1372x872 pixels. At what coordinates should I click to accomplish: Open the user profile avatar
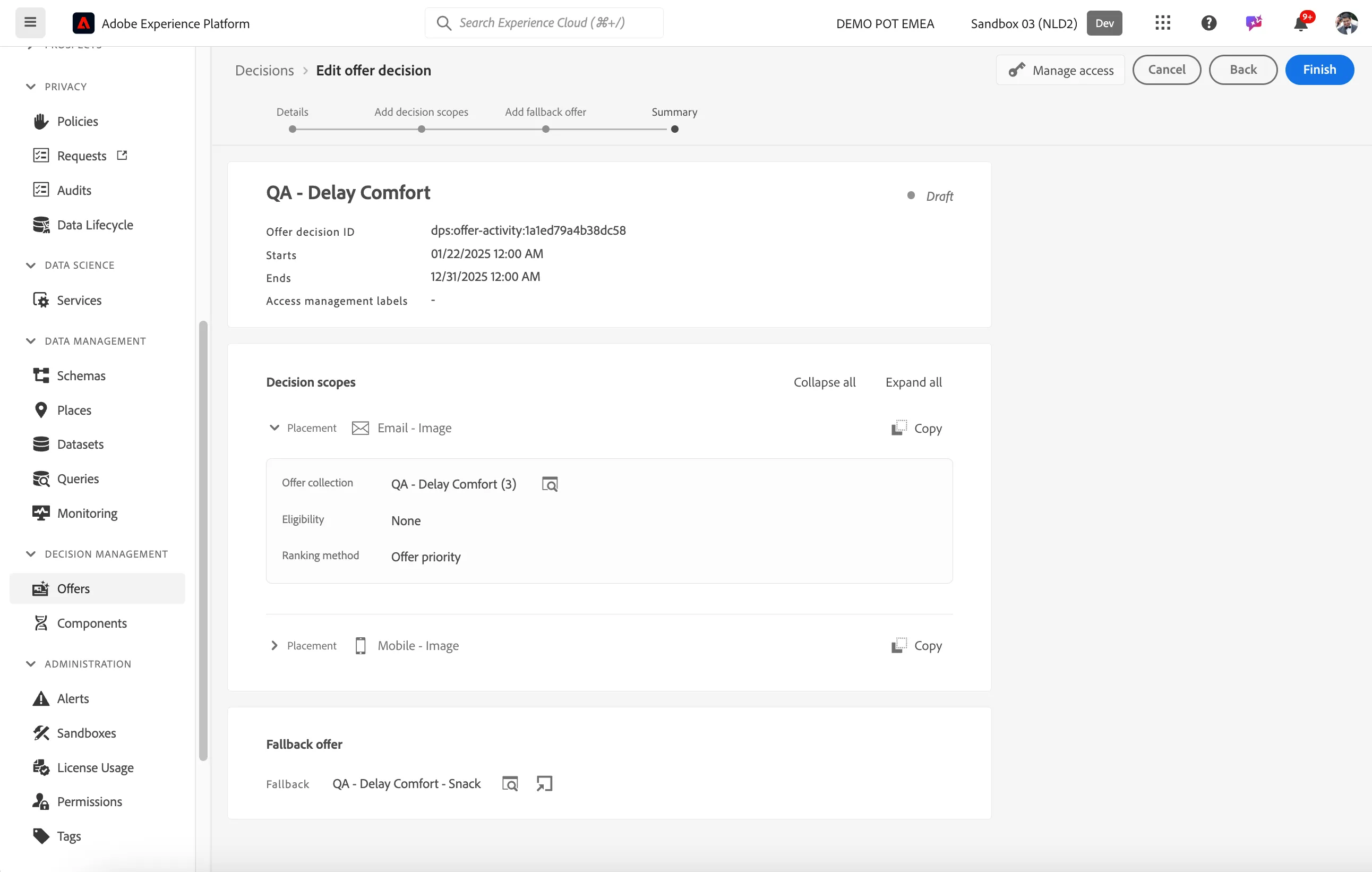(1347, 23)
